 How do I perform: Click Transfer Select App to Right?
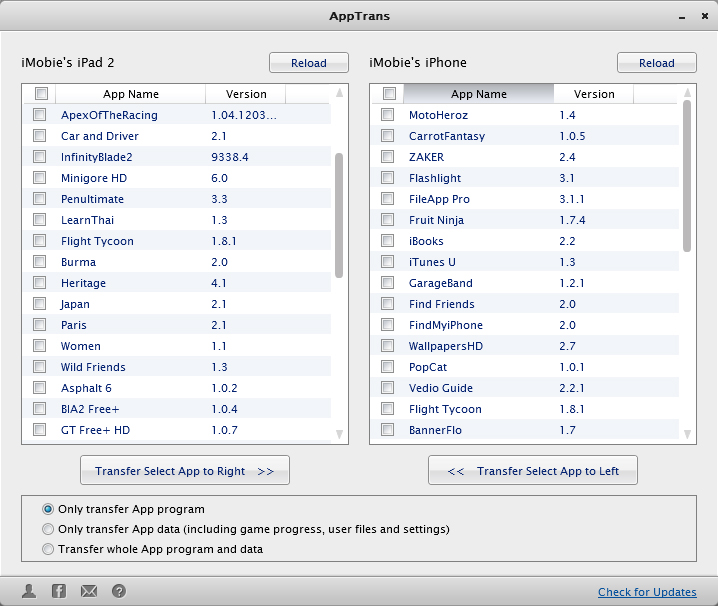pos(185,470)
